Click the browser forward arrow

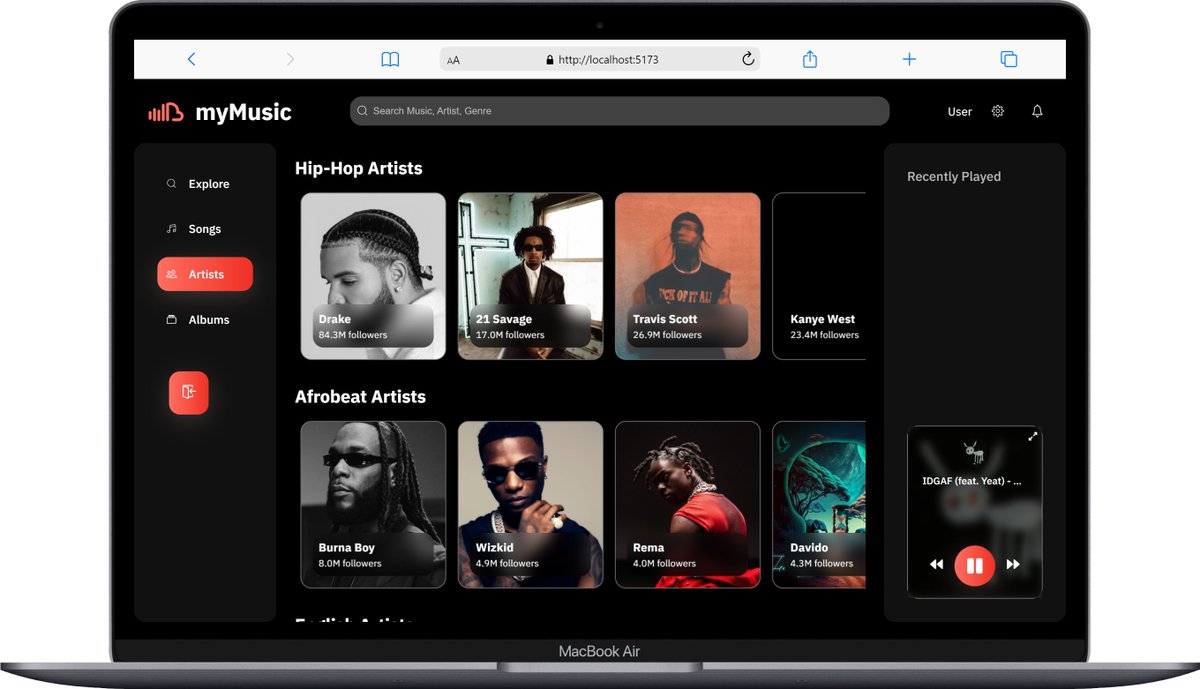[x=290, y=59]
